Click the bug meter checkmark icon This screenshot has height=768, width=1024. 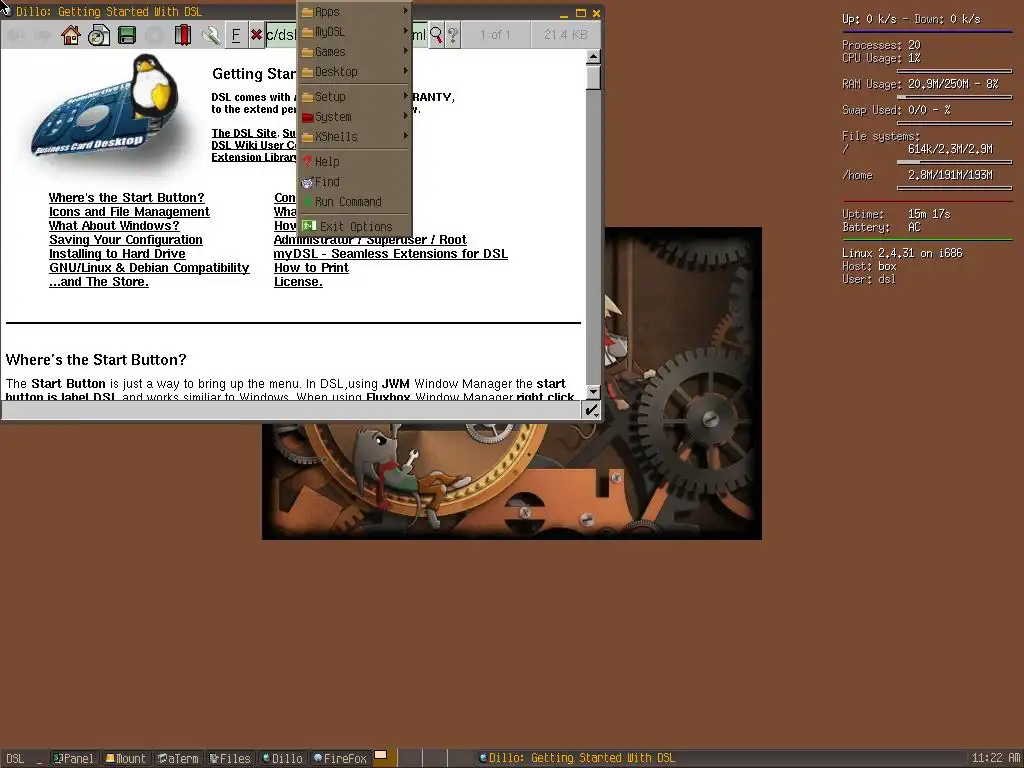[x=591, y=410]
